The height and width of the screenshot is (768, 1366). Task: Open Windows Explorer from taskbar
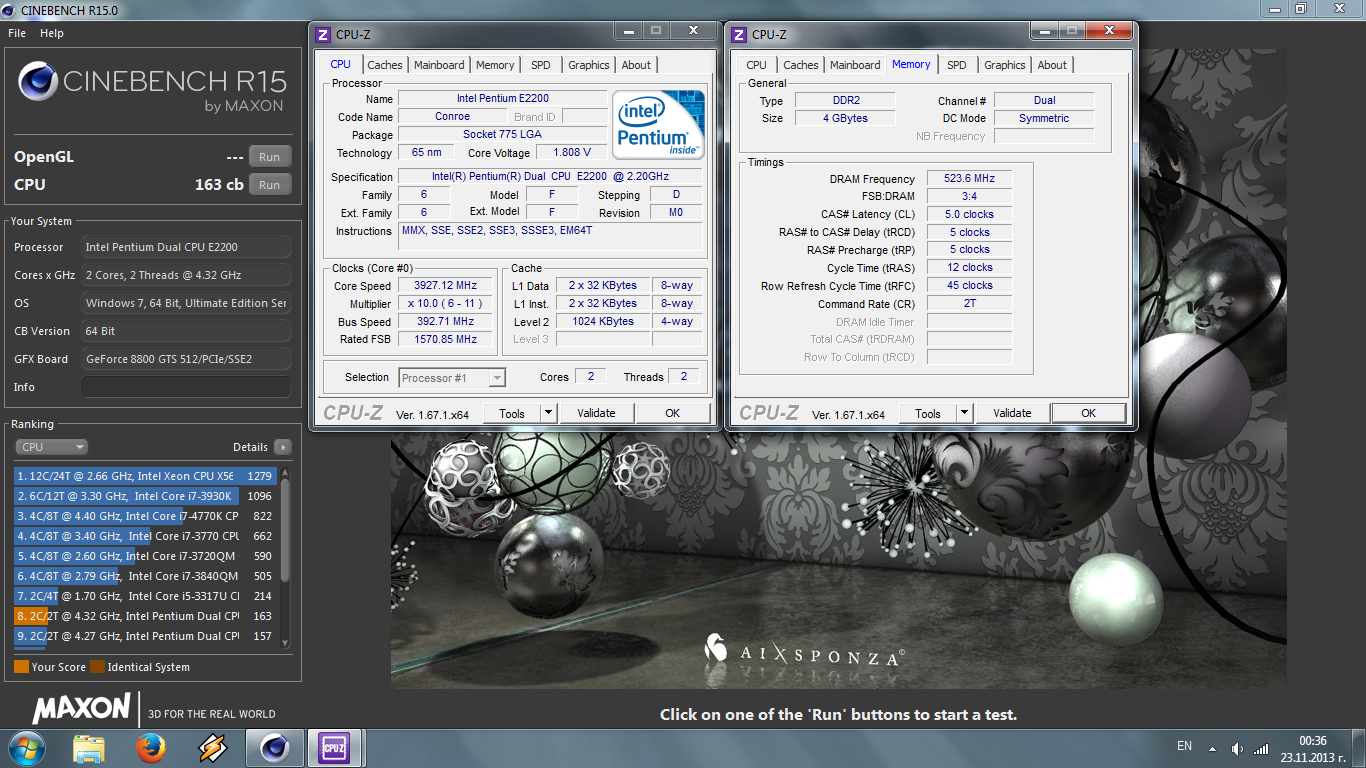coord(89,747)
